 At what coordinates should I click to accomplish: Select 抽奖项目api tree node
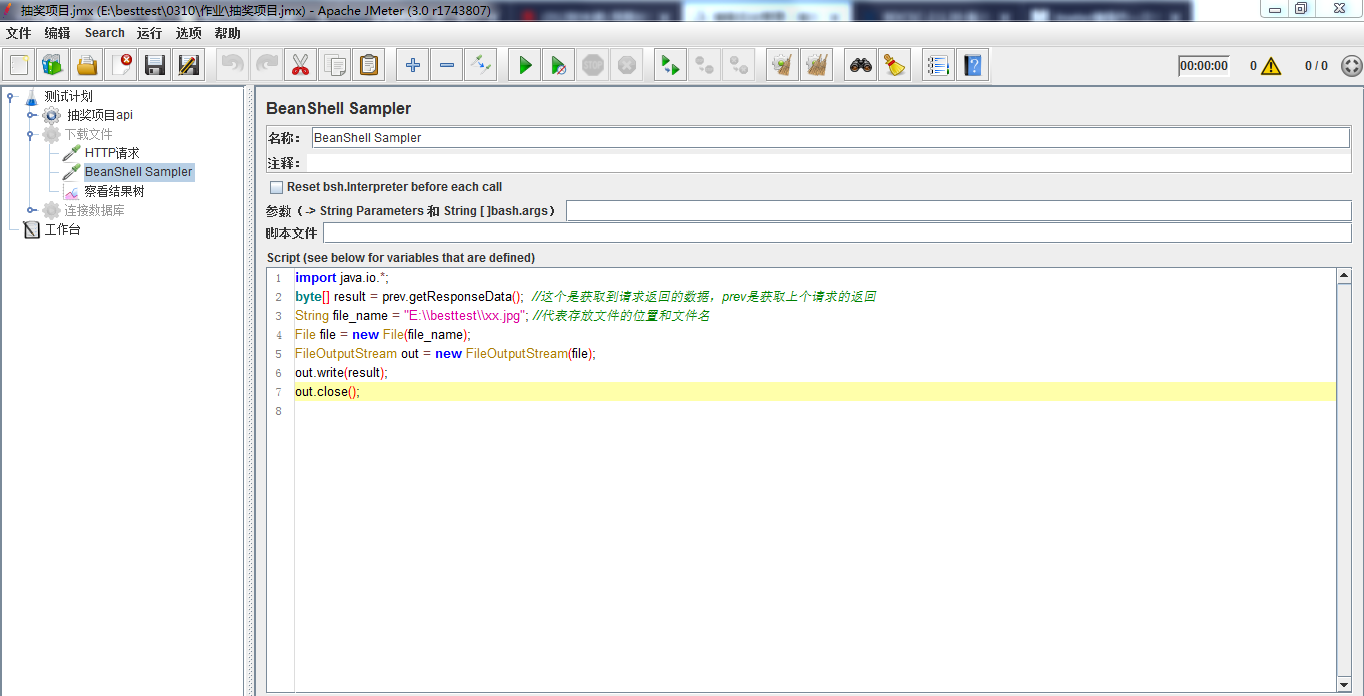[100, 115]
